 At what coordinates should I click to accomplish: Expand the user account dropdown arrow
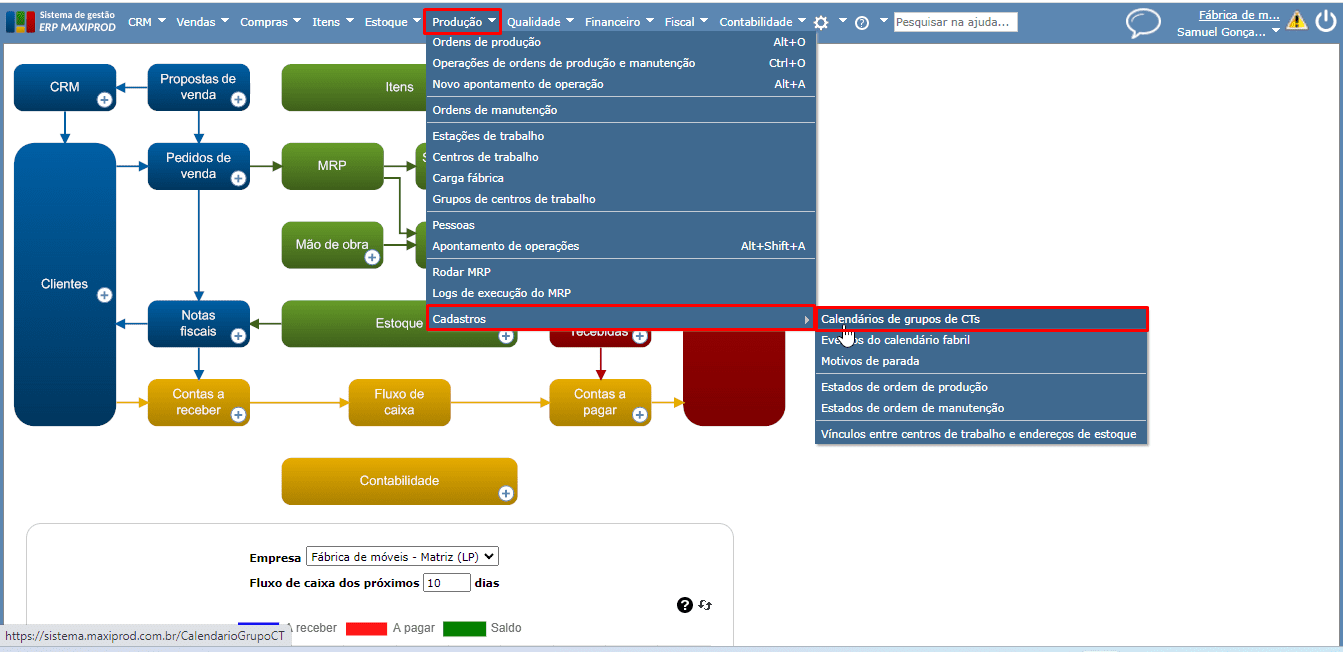[1277, 31]
